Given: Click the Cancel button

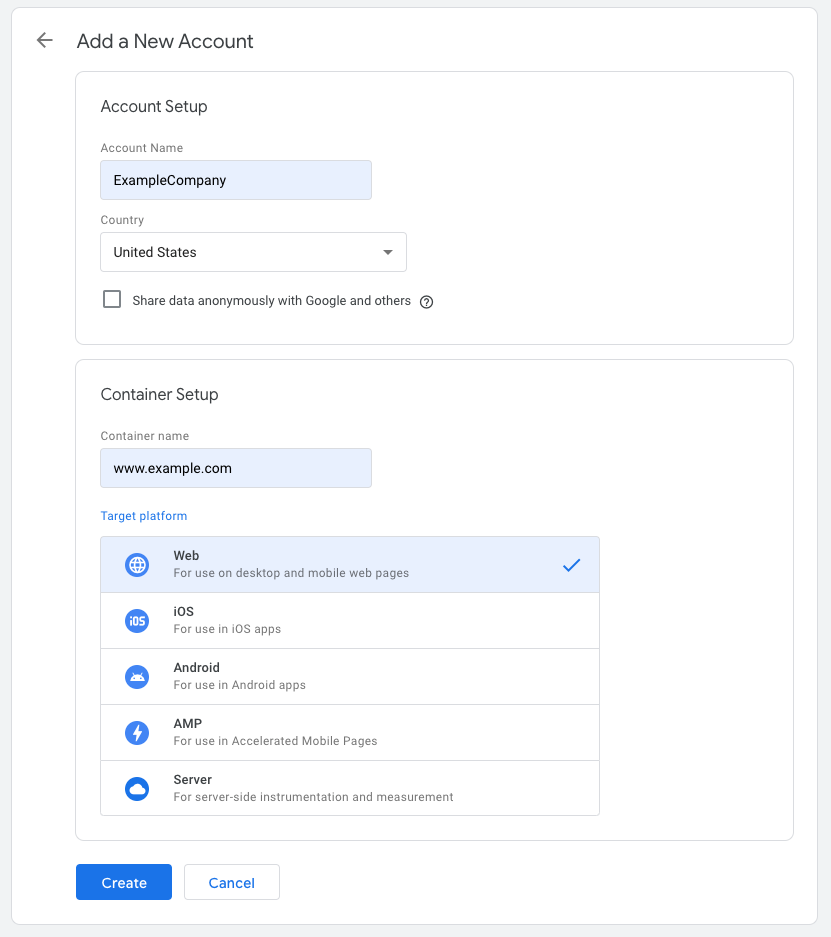Looking at the screenshot, I should [x=231, y=882].
